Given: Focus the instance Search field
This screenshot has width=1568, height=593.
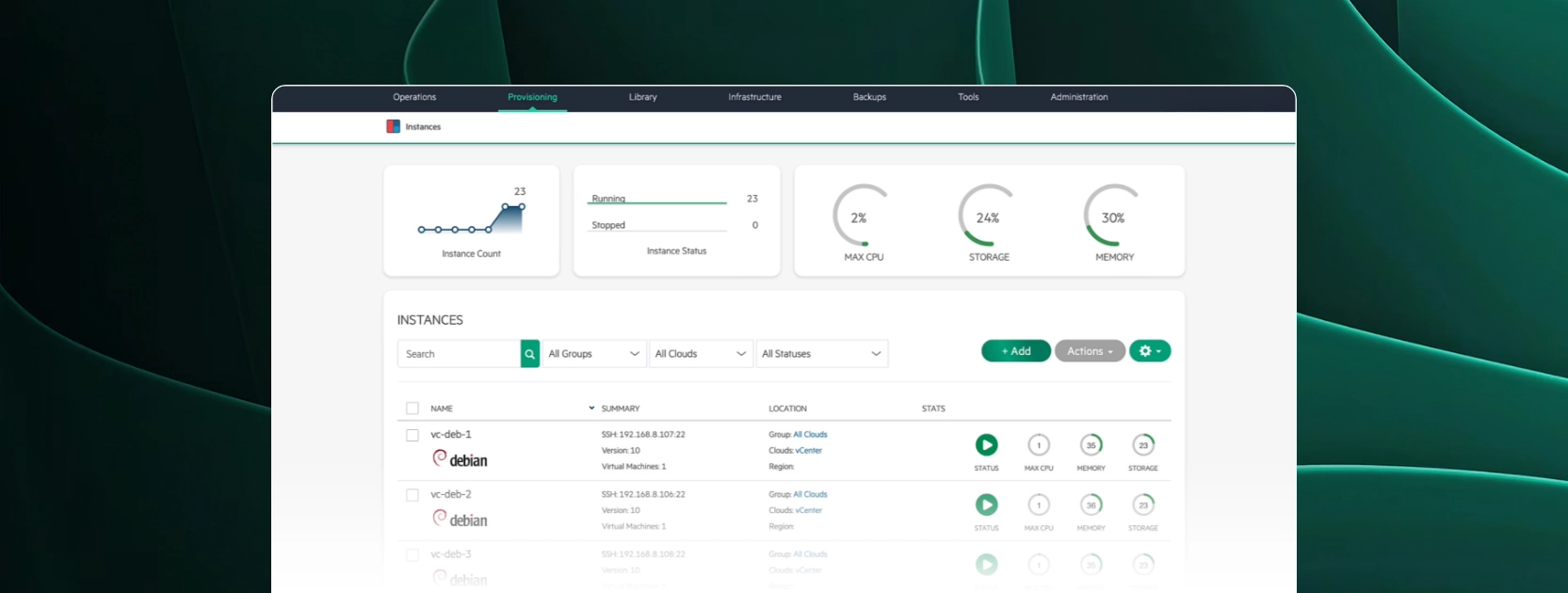Looking at the screenshot, I should click(x=459, y=354).
